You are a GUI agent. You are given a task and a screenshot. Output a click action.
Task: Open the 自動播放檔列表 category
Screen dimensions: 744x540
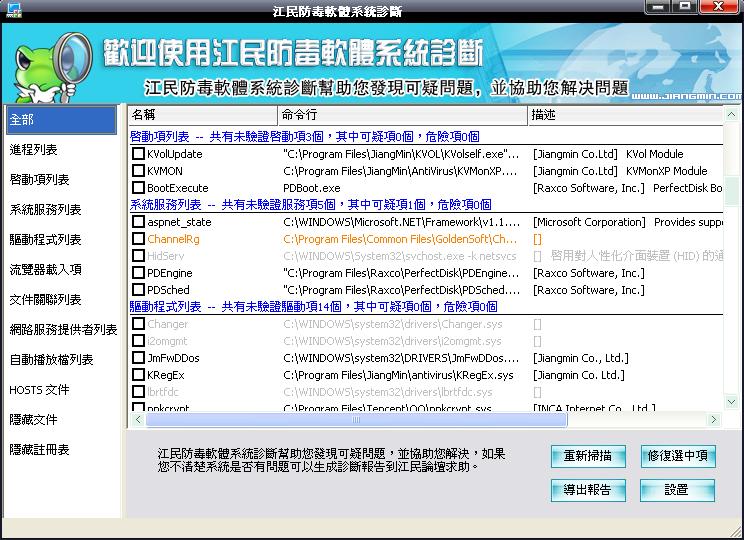point(51,359)
